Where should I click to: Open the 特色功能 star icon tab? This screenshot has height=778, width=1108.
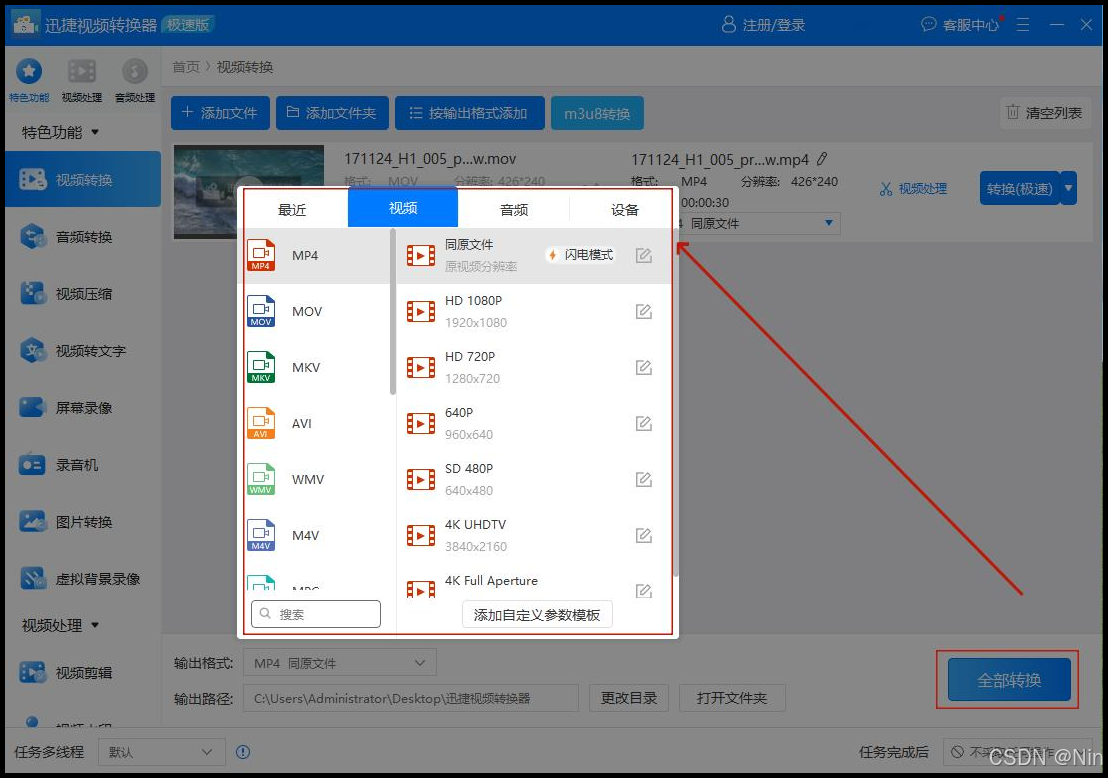pos(29,80)
